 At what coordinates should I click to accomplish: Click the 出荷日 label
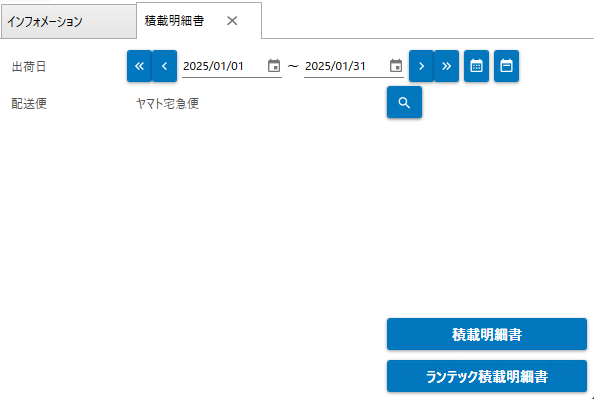29,67
